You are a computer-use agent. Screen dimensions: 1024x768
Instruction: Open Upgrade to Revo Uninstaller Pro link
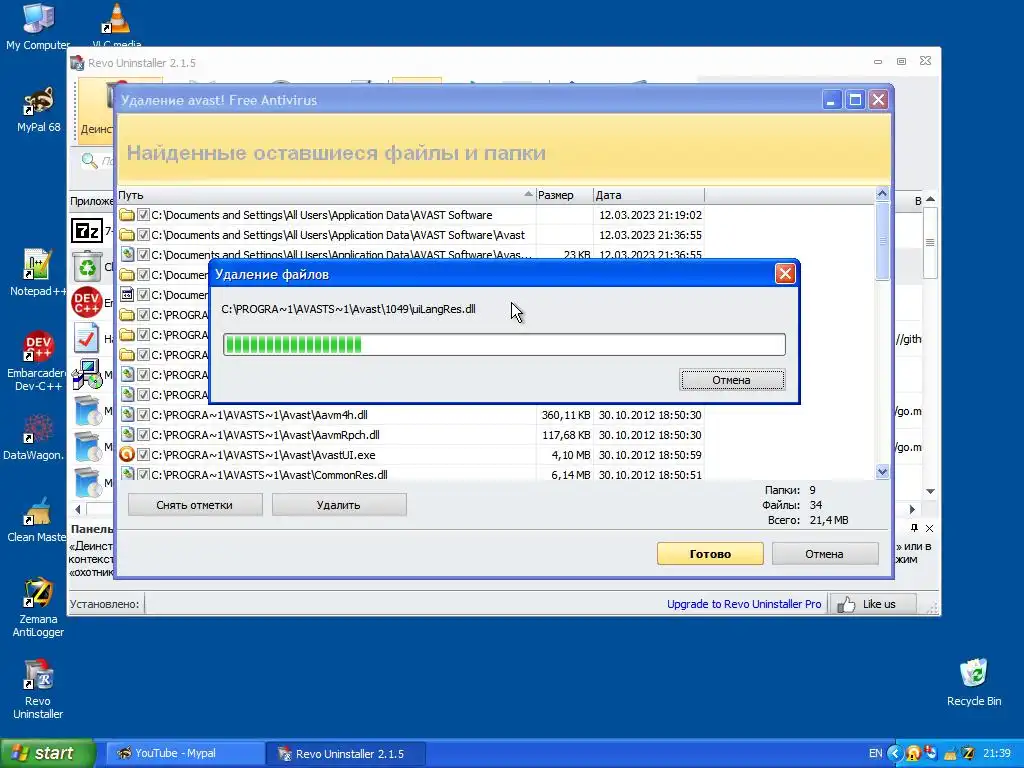(x=744, y=604)
